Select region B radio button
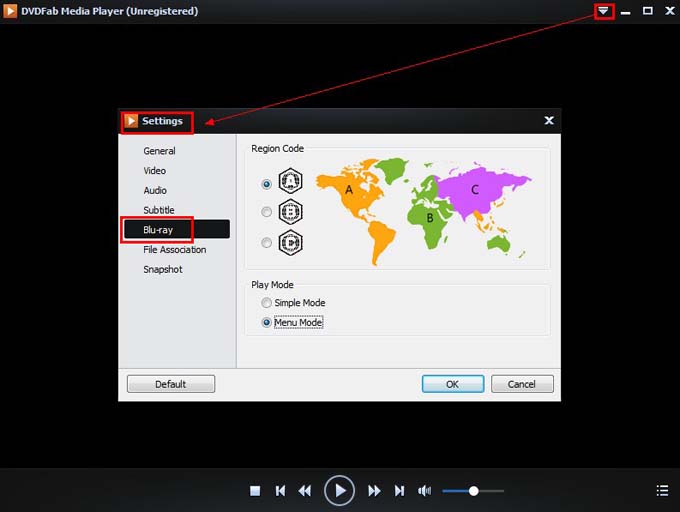 (267, 212)
